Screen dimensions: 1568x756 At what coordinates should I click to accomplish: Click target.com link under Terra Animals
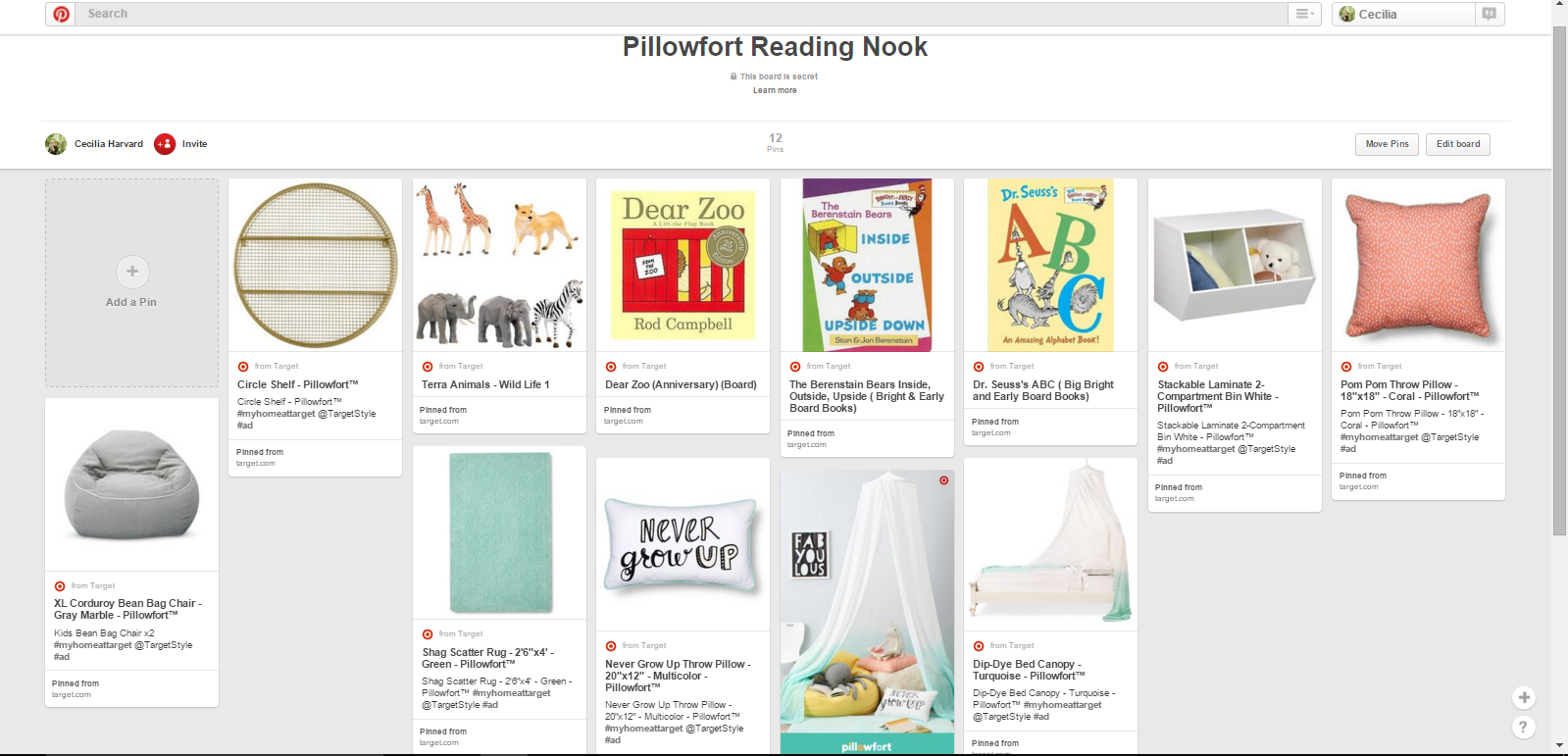(x=439, y=422)
